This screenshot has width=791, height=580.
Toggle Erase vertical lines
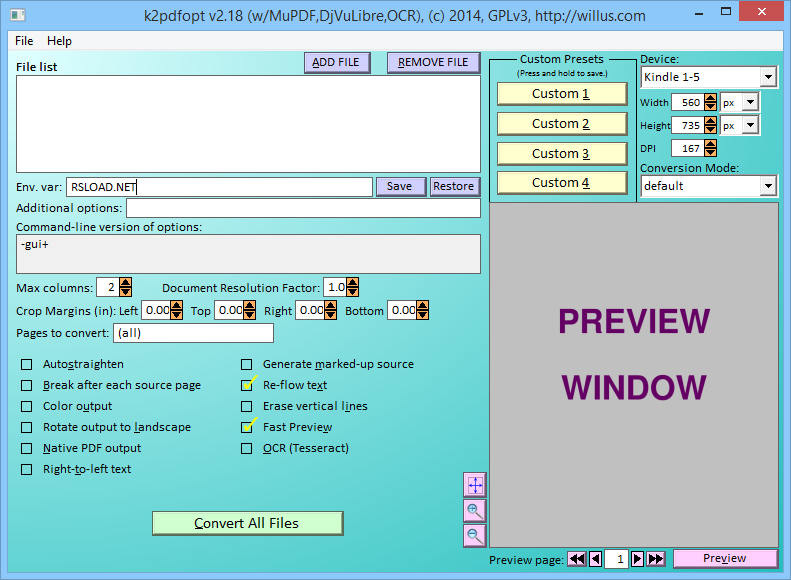tap(247, 407)
